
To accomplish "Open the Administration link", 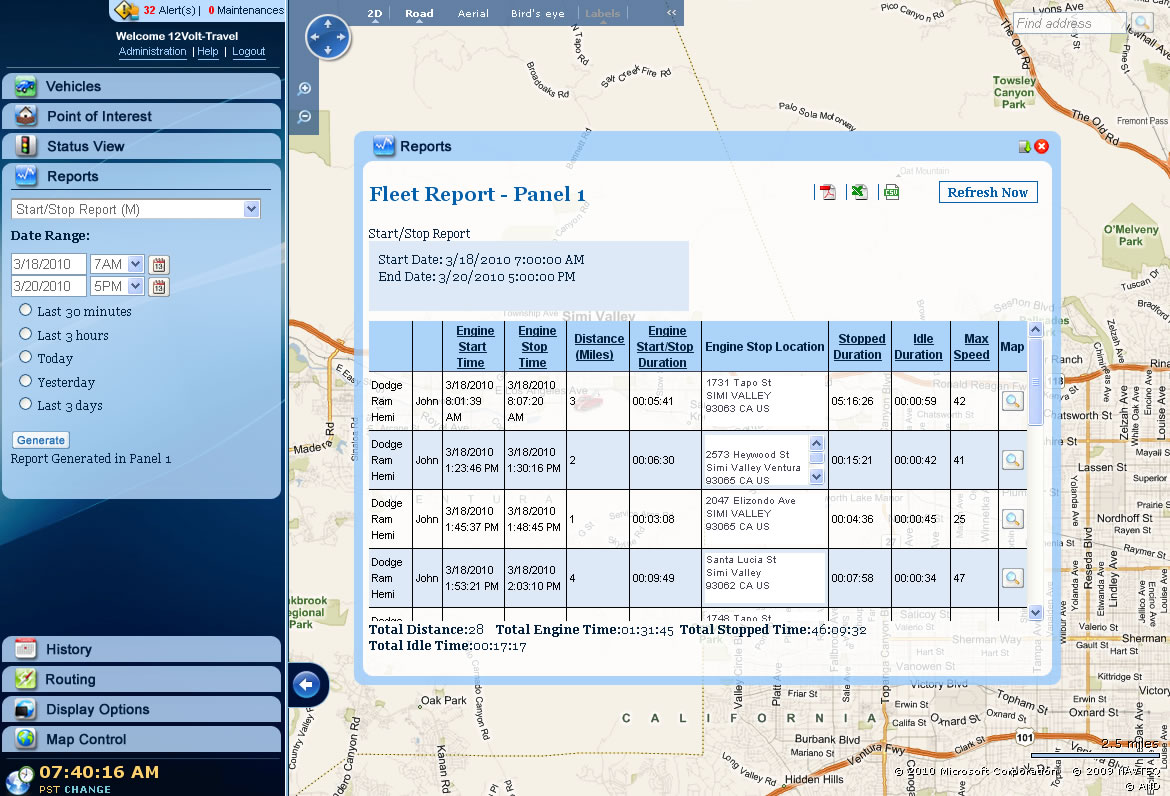I will point(152,51).
